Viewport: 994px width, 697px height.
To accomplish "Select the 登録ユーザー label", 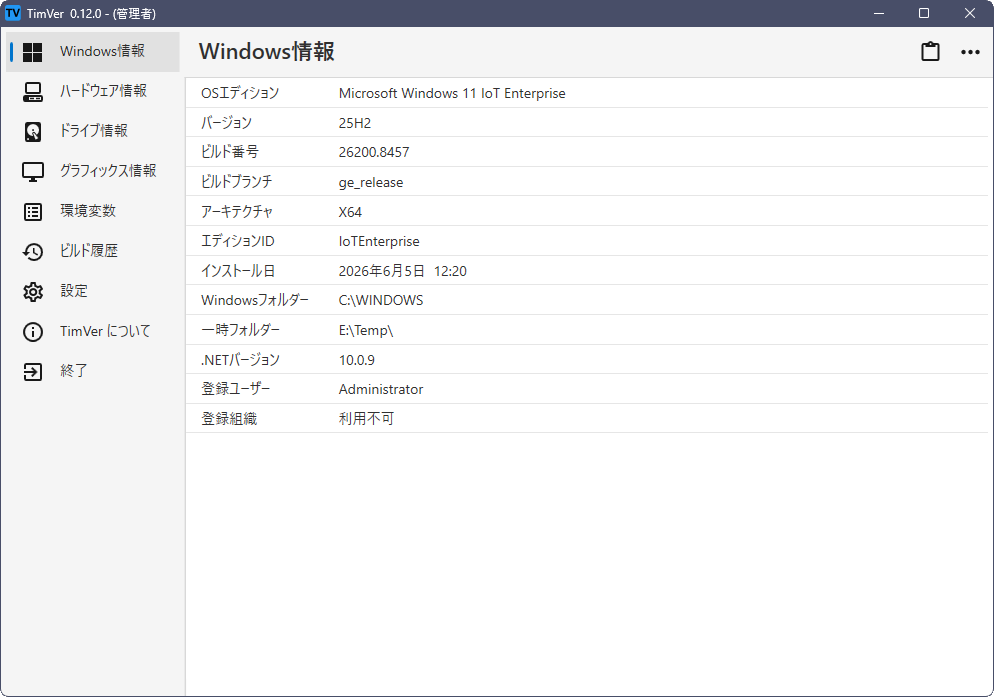I will point(235,389).
